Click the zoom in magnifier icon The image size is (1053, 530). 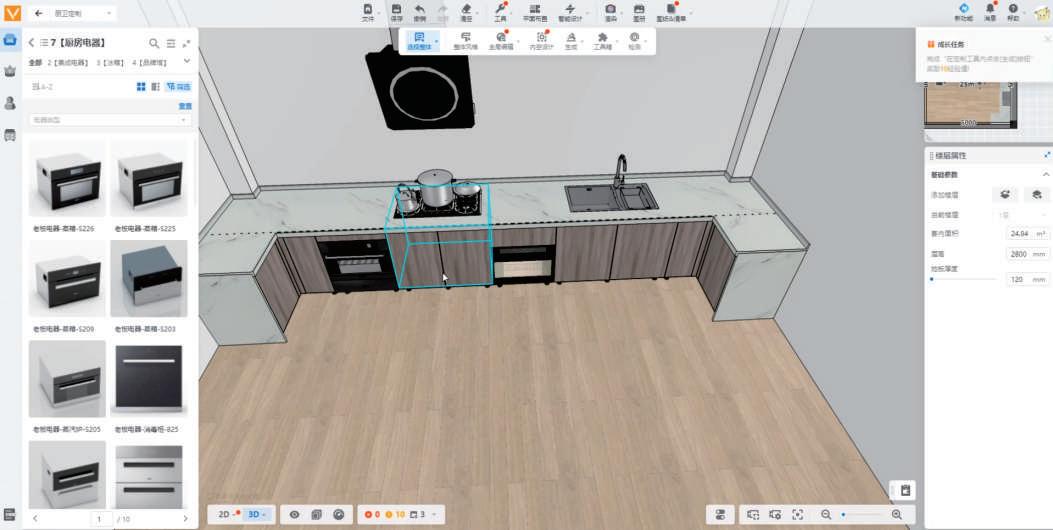[897, 515]
